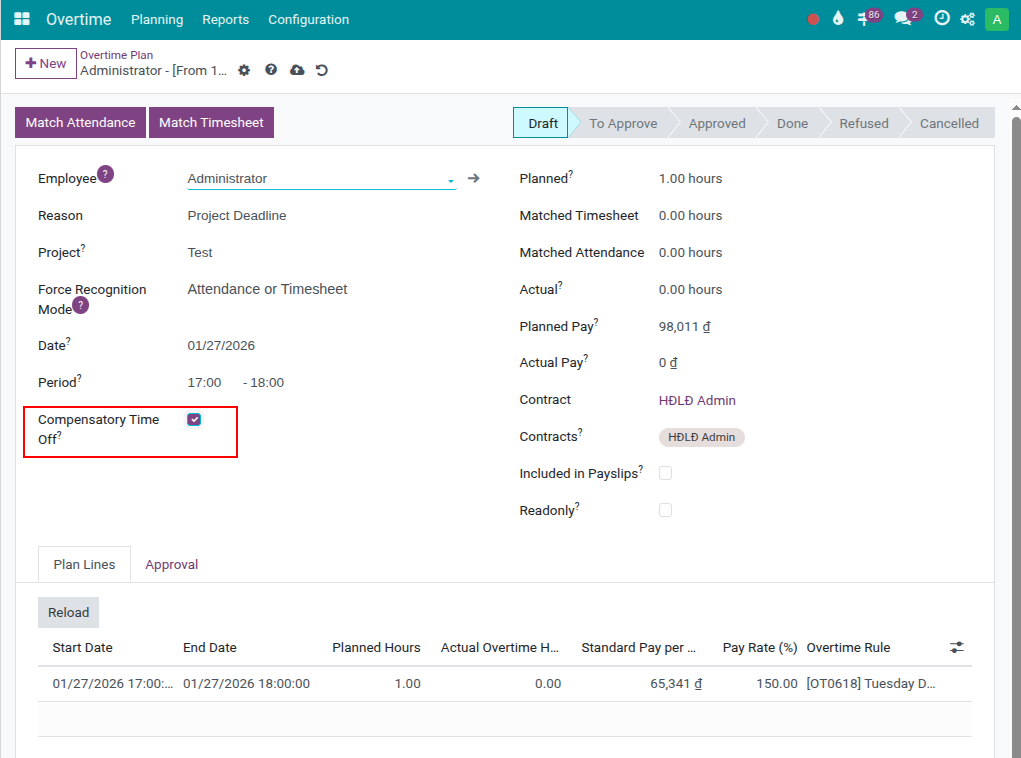Click the clock timesheet icon in top bar
The image size is (1021, 758).
[941, 18]
